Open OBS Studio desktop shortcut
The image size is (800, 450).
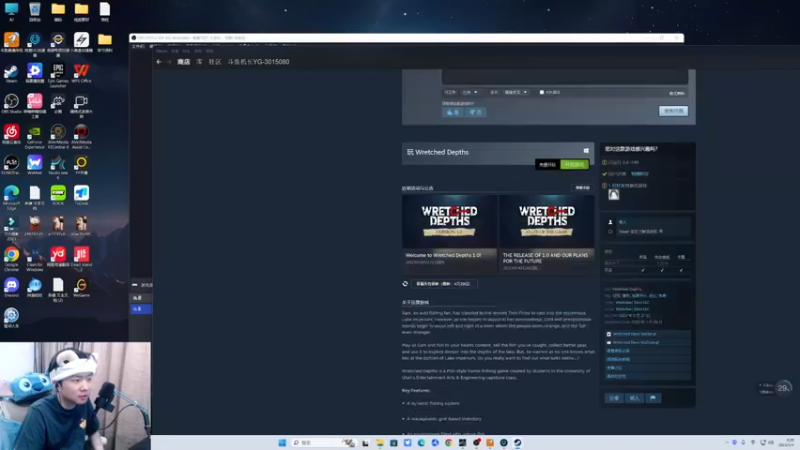click(11, 104)
